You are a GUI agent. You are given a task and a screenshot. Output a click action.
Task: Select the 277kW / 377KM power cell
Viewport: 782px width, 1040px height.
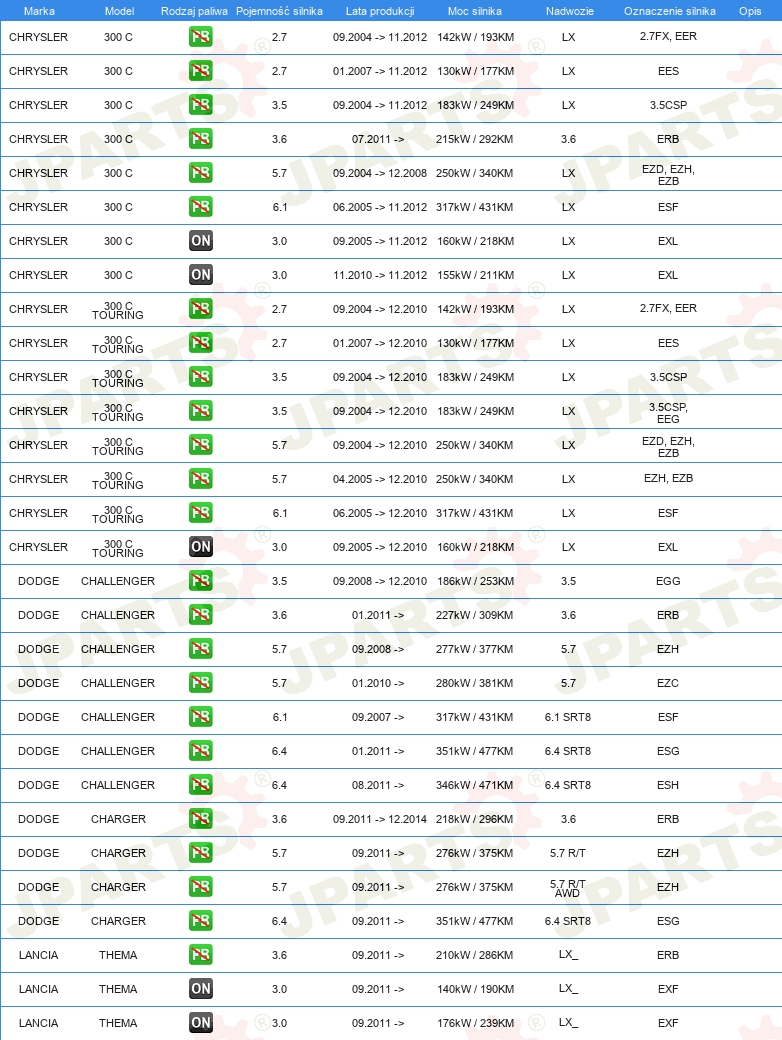point(474,649)
